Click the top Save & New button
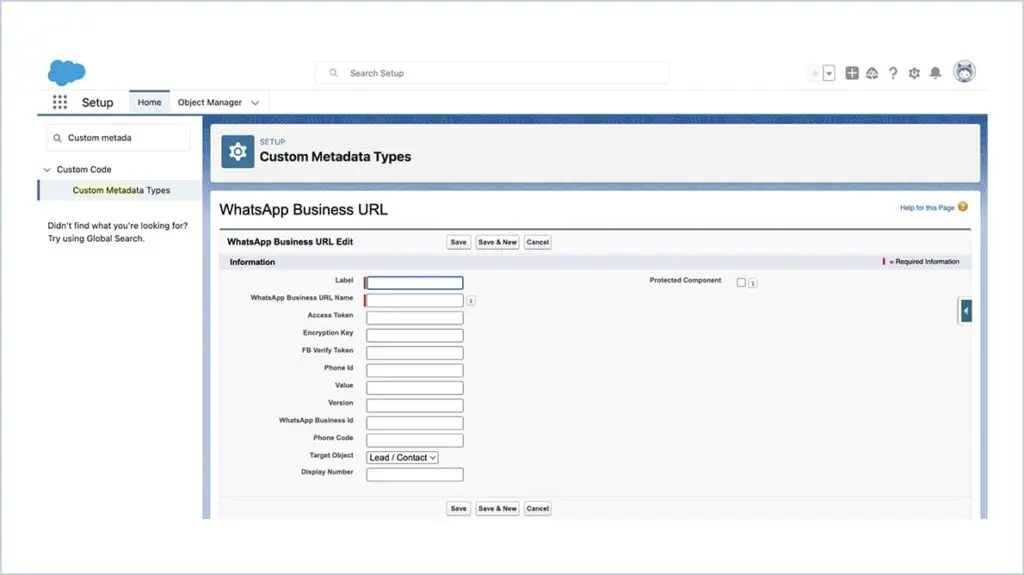Image resolution: width=1024 pixels, height=575 pixels. (498, 242)
